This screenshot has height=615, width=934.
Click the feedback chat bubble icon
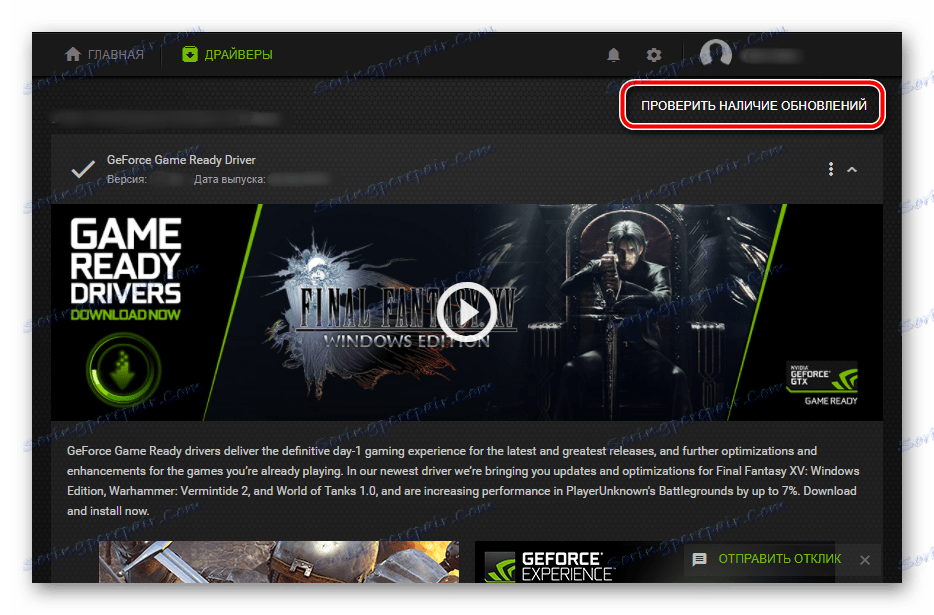pyautogui.click(x=699, y=560)
